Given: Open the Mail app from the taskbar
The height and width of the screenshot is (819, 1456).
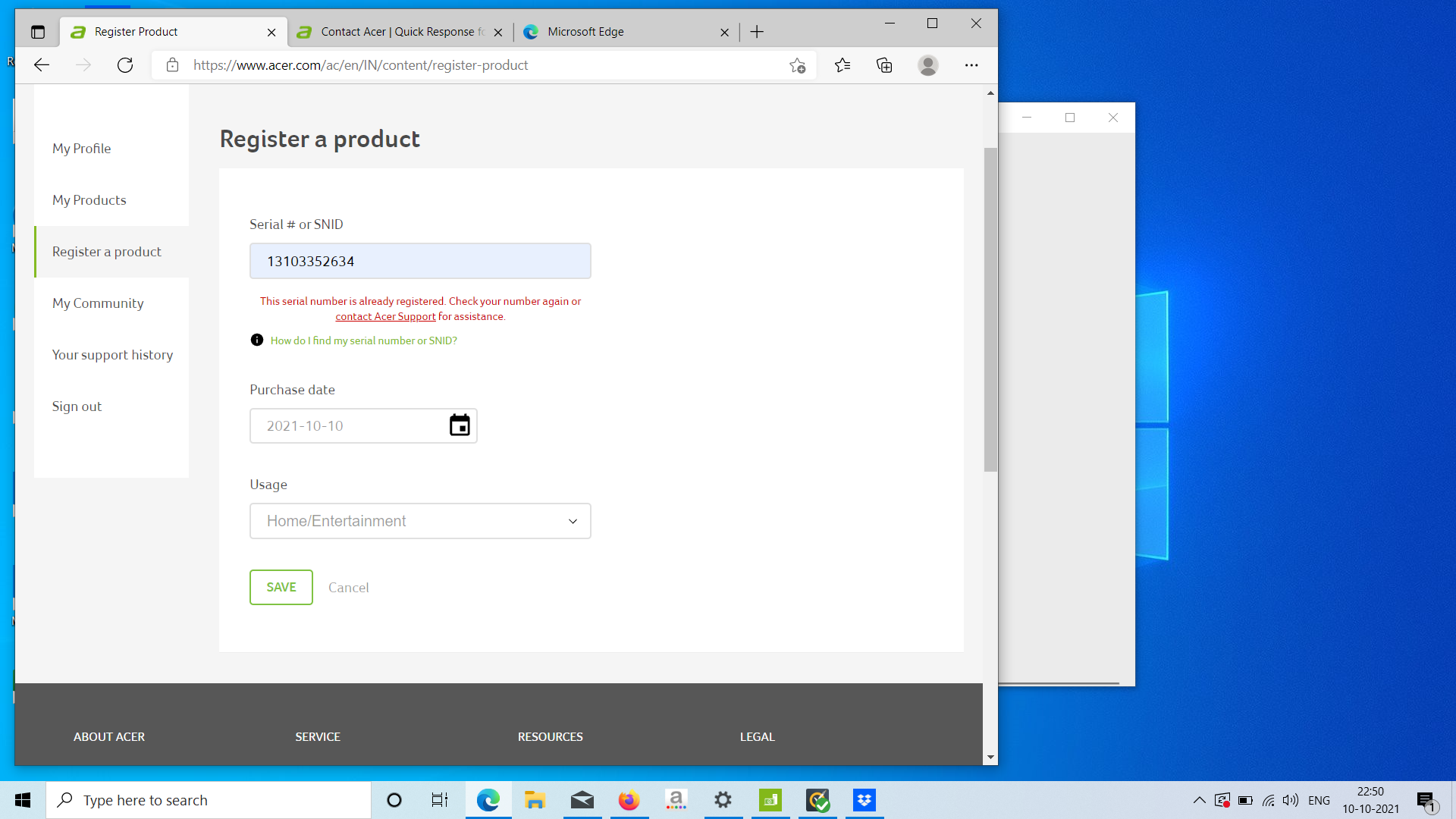Looking at the screenshot, I should 582,800.
